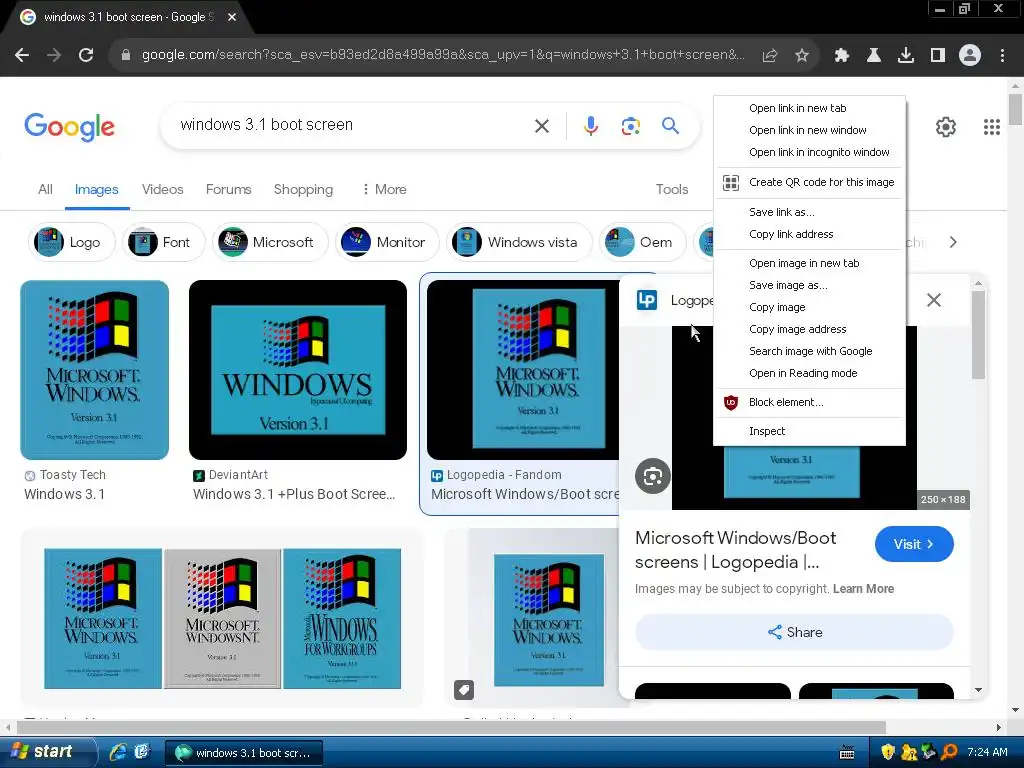Open Chrome's three-dot menu
Screen dimensions: 1024x768
[1002, 56]
